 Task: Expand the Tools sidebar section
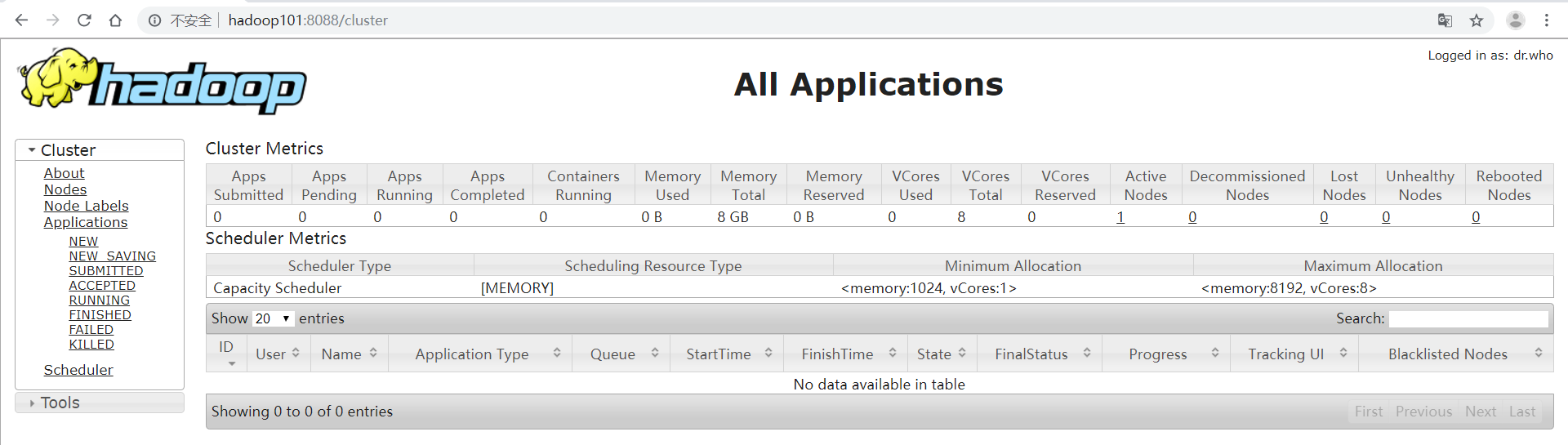(x=100, y=403)
